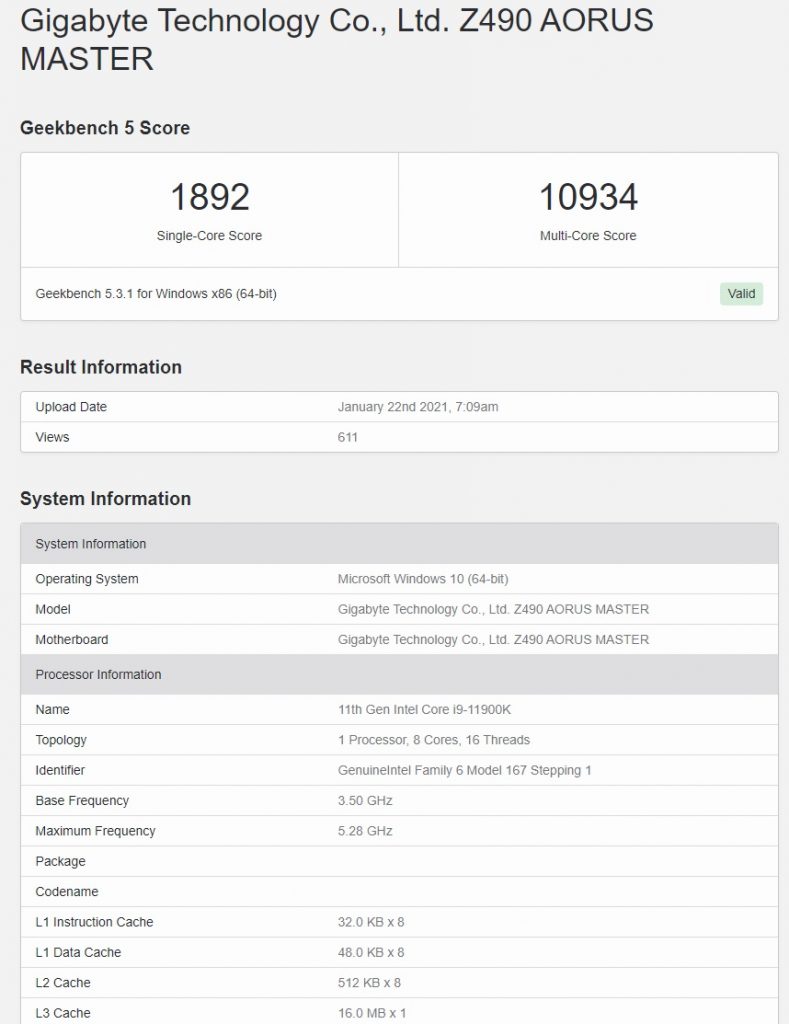Image resolution: width=789 pixels, height=1024 pixels.
Task: Click the Model row label
Action: 53,609
